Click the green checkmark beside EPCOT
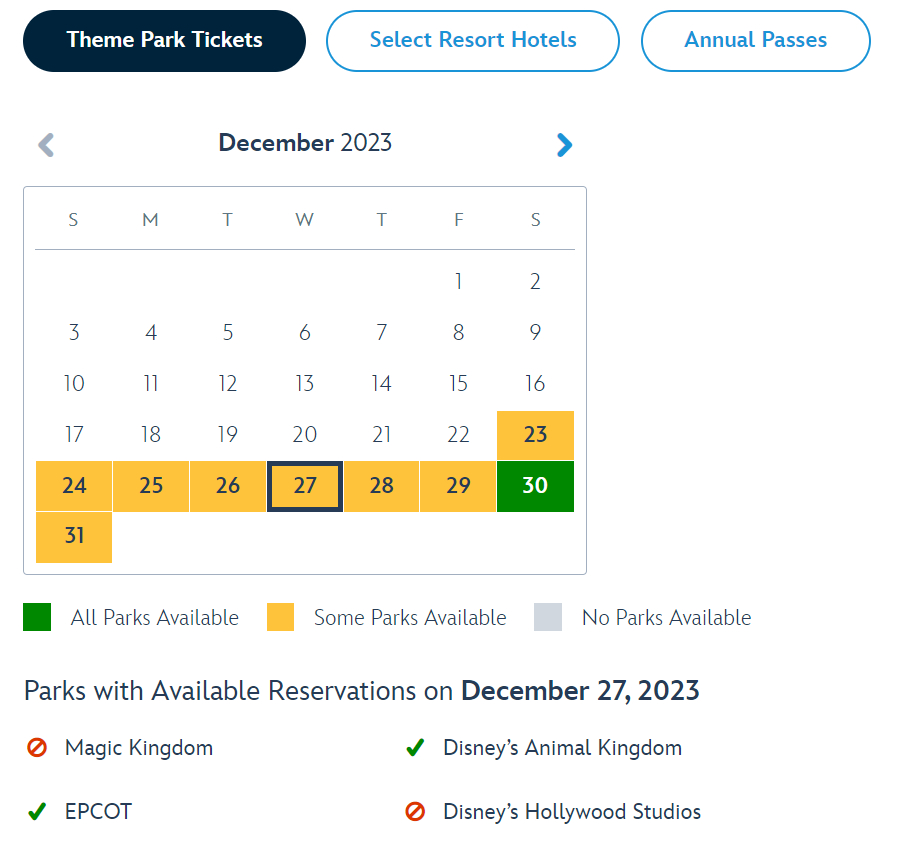Image resolution: width=906 pixels, height=856 pixels. tap(37, 812)
